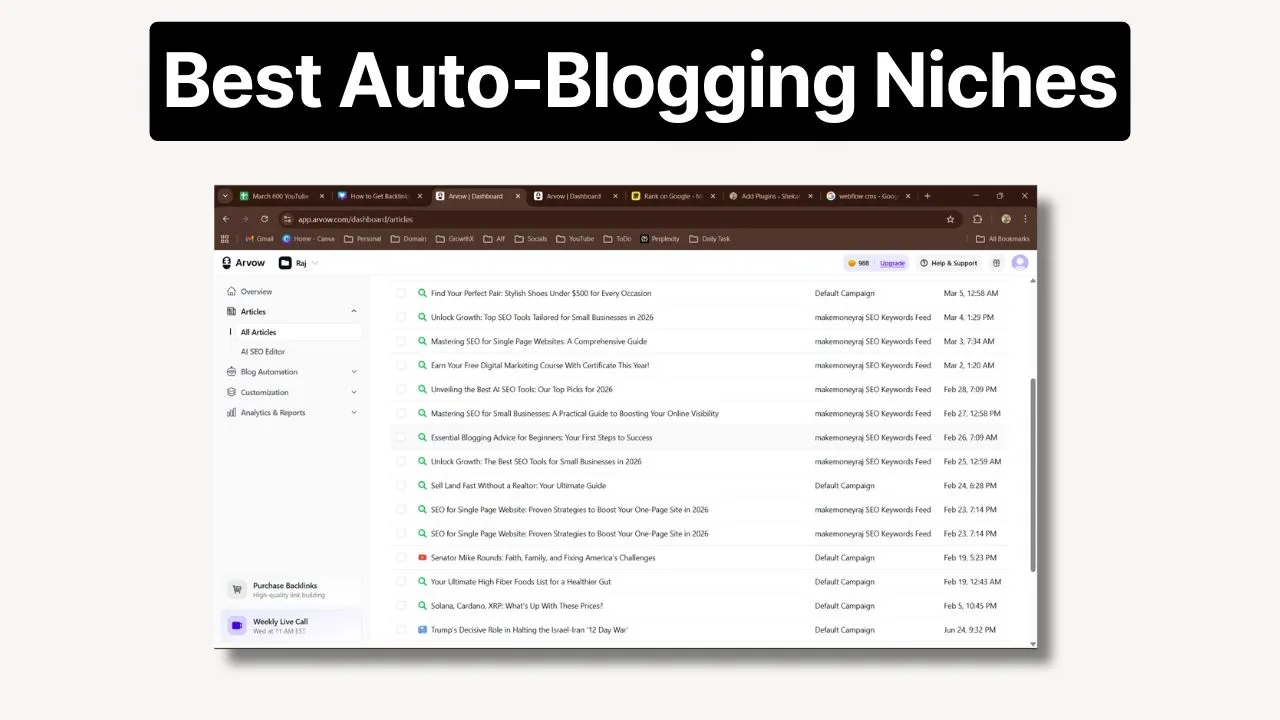Tick the Earn Your Free Digital Marketing Course checkbox
Screen dimensions: 1280x720
point(401,366)
